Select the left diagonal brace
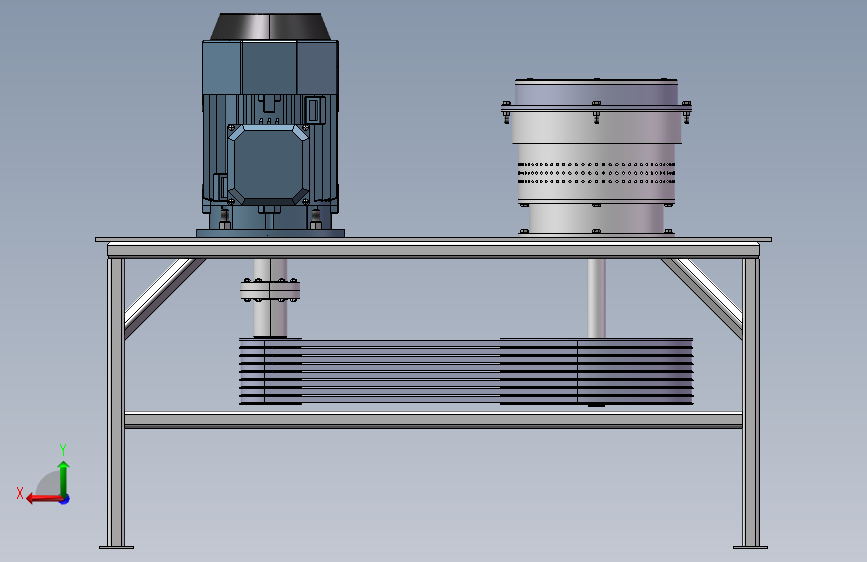 click(x=160, y=294)
